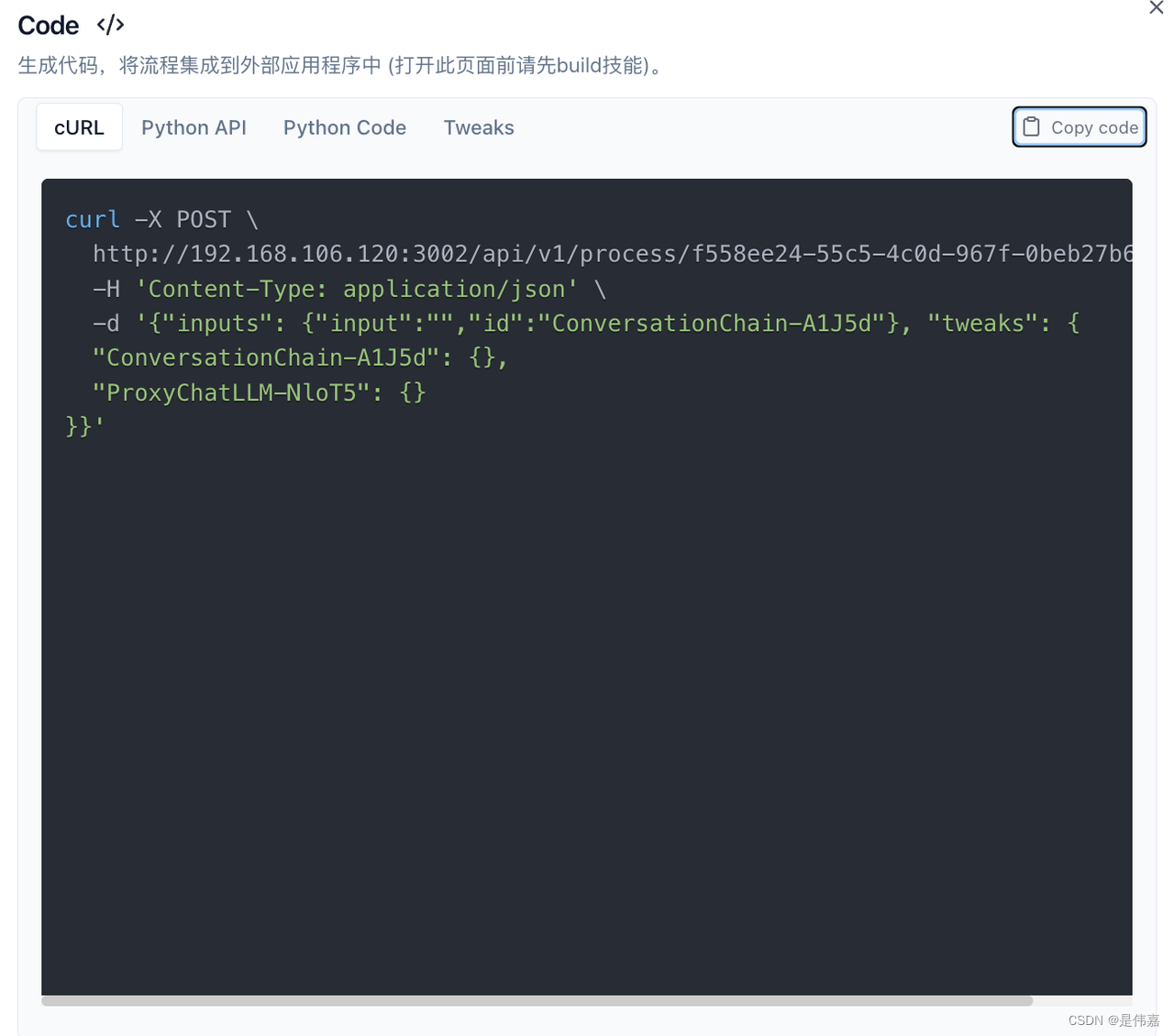Screen dimensions: 1174x1036
Task: Click the "tweaks": { text in the code
Action: click(x=1003, y=324)
